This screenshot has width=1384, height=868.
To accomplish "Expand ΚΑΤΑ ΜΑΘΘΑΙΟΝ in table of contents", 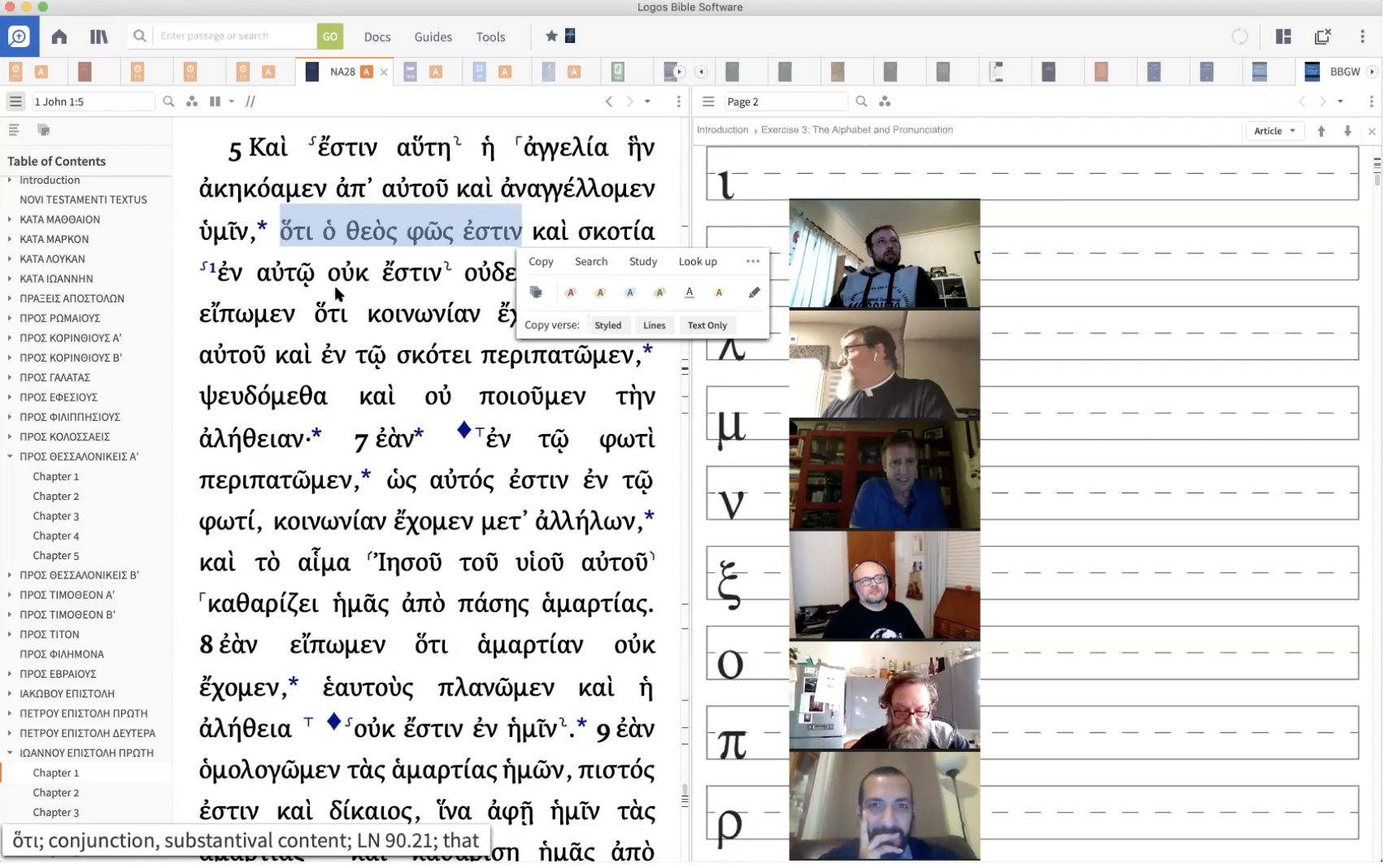I will (x=10, y=219).
